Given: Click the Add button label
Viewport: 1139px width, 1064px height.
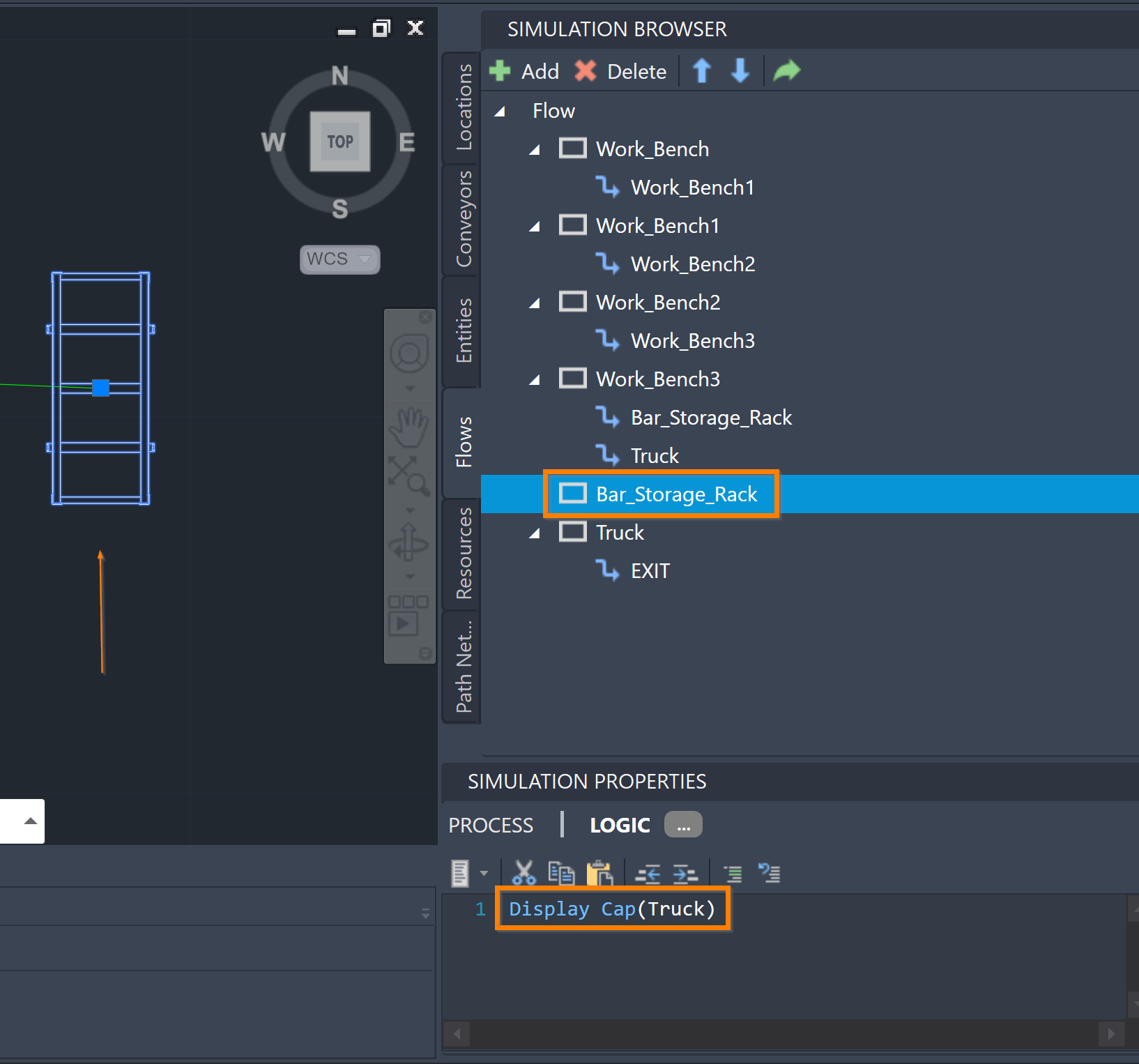Looking at the screenshot, I should pos(540,72).
